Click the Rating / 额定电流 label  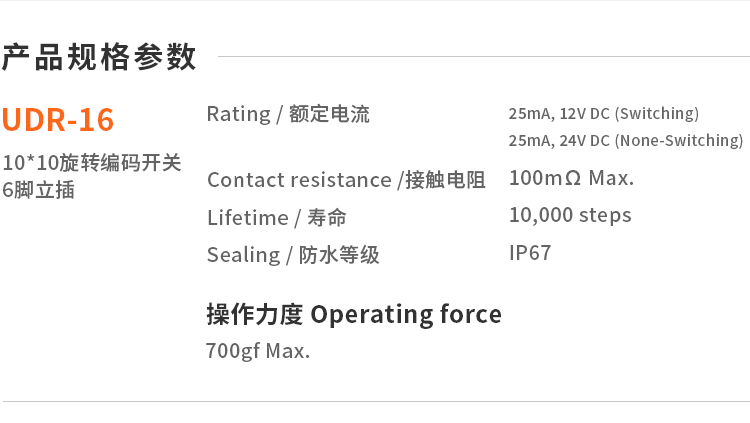pyautogui.click(x=288, y=114)
